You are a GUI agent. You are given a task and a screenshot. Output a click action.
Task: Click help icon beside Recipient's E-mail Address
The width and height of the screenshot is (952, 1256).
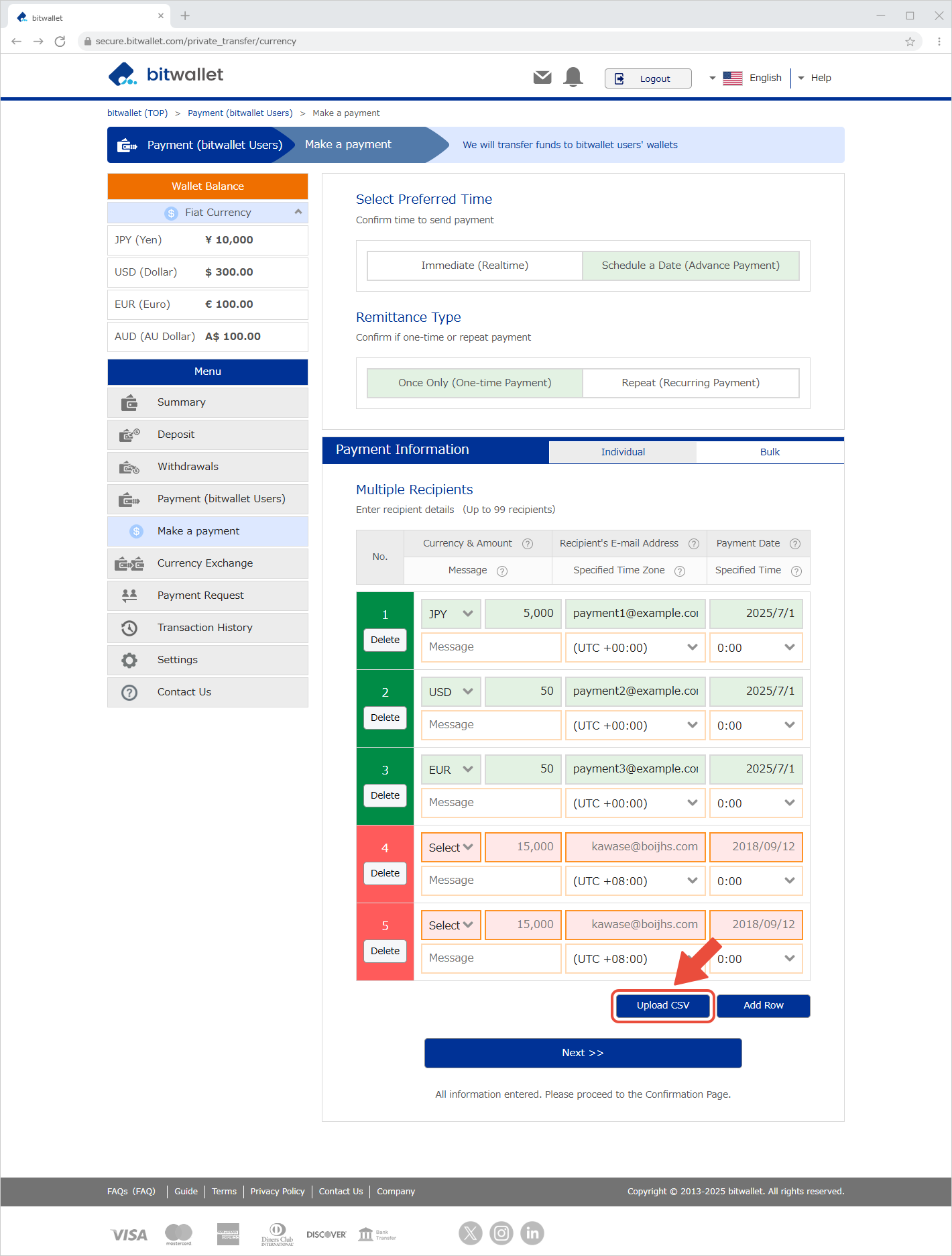pyautogui.click(x=694, y=544)
